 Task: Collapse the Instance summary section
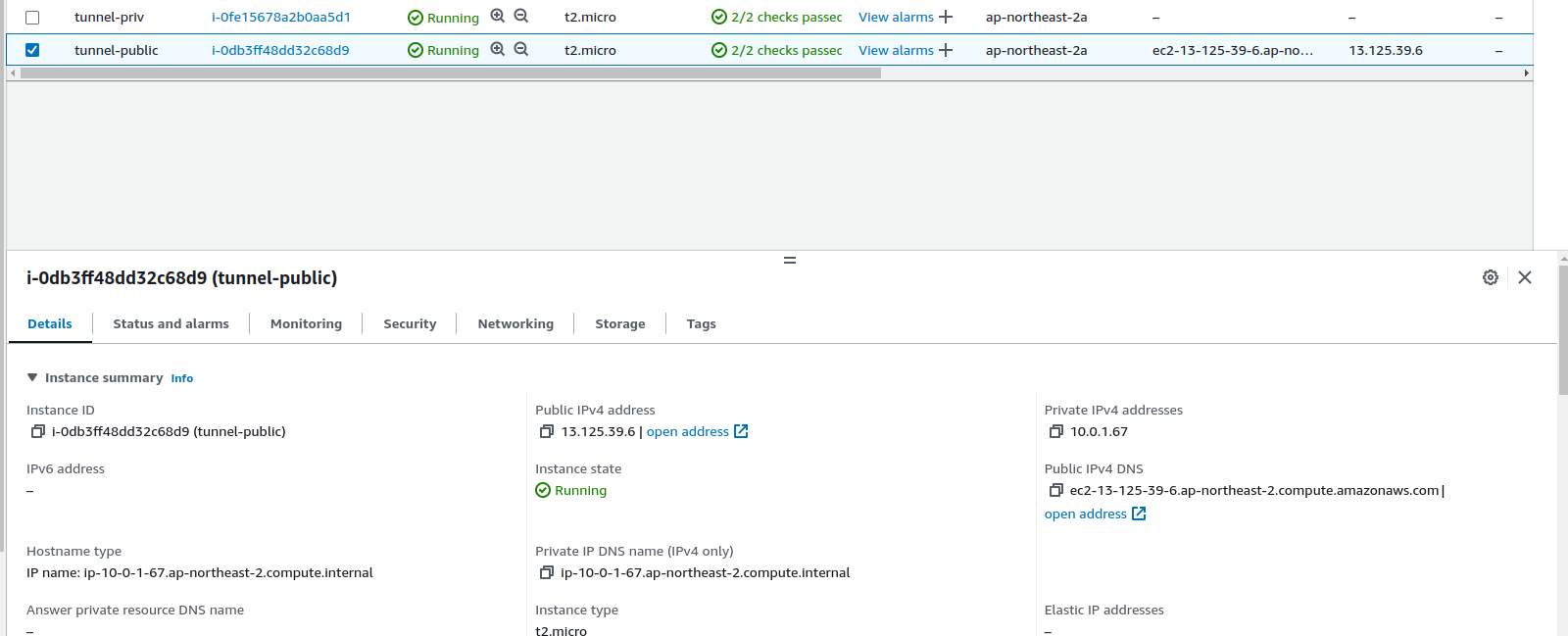coord(32,377)
